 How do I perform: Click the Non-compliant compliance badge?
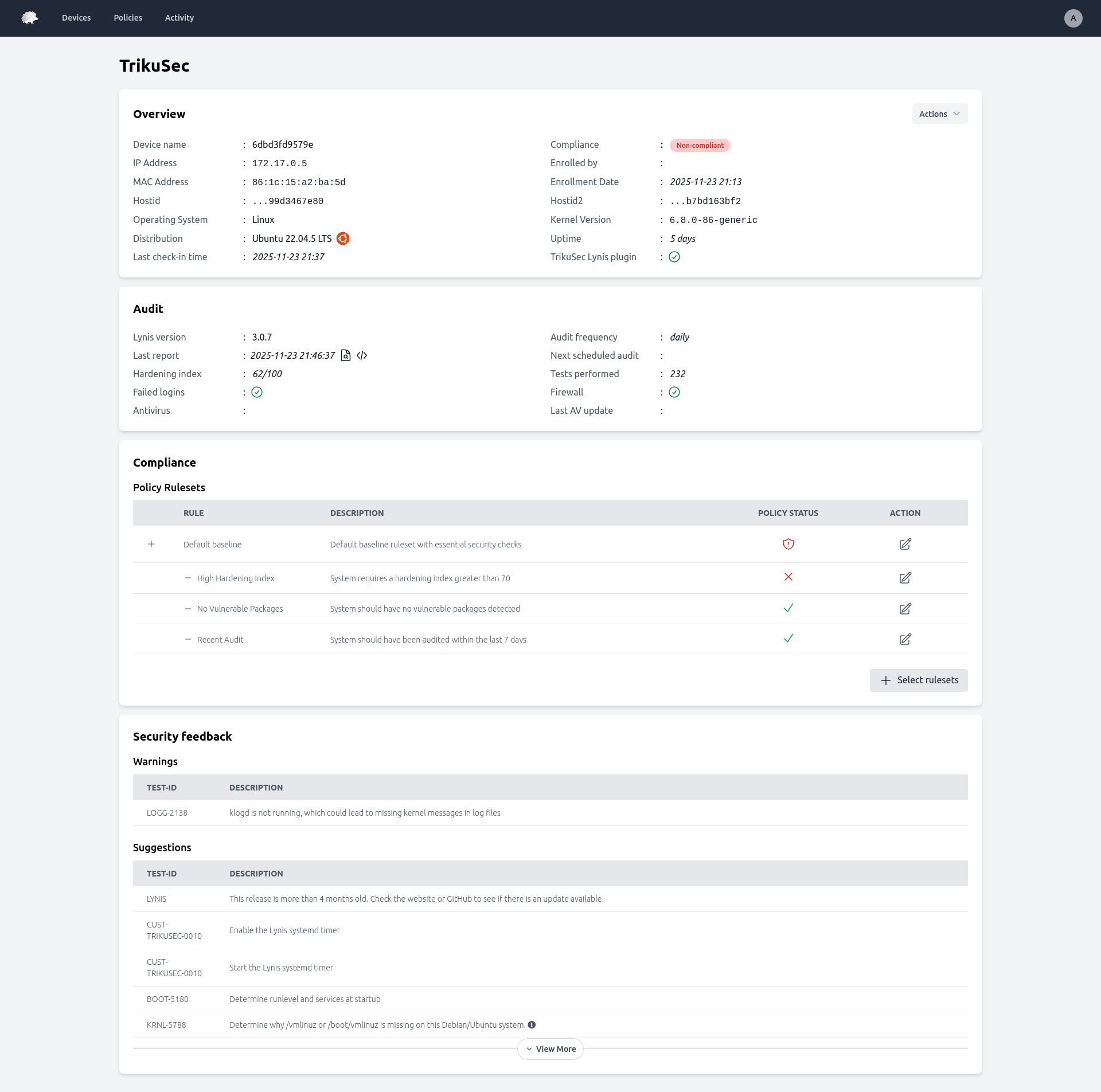(x=700, y=145)
